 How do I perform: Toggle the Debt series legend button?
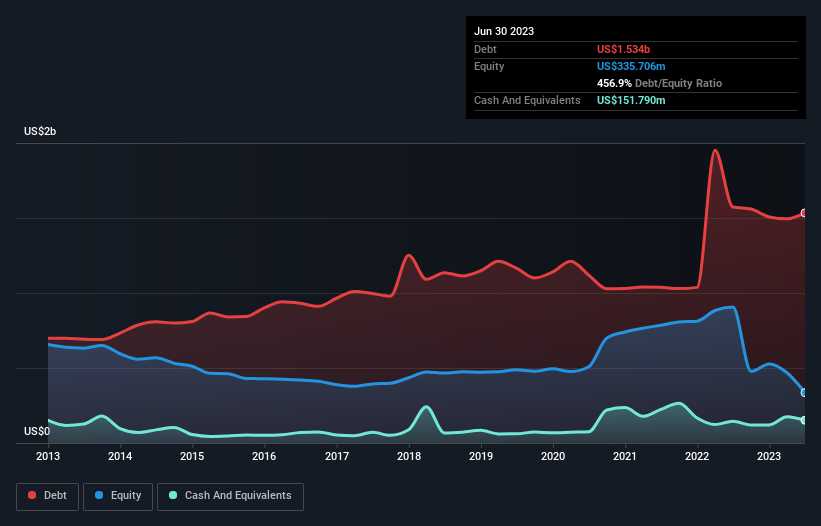point(48,496)
